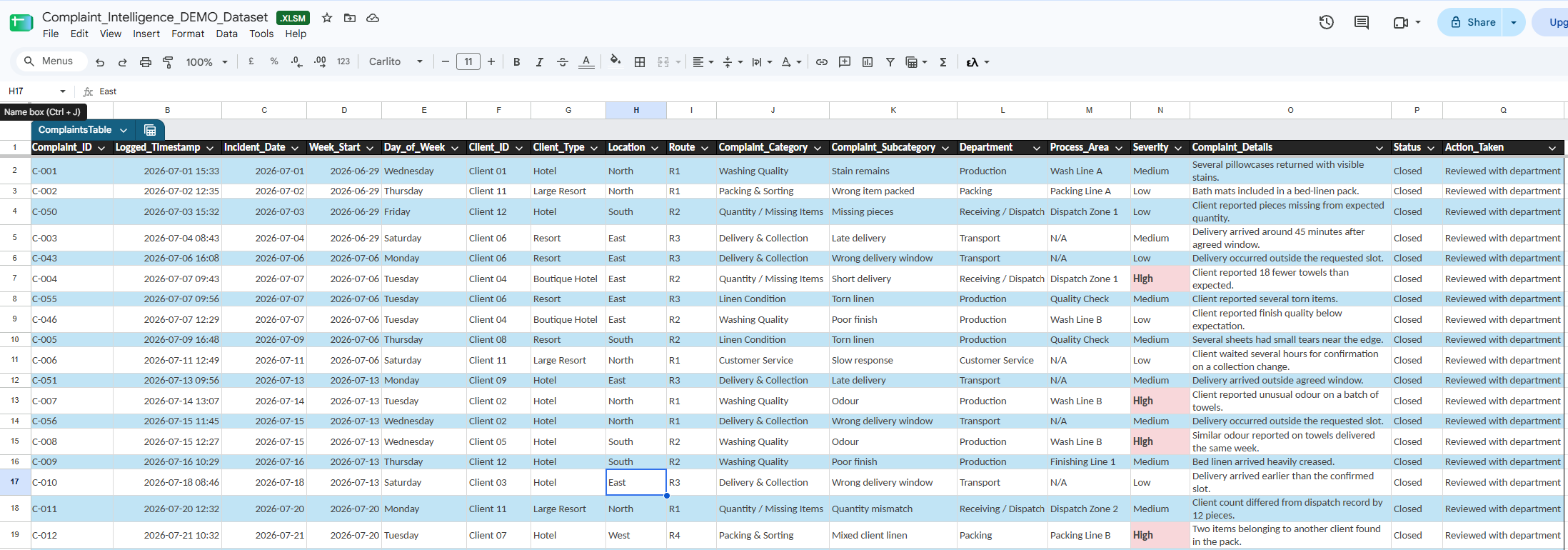Format as currency with £ icon
Screen dimensions: 1568x550
click(x=251, y=62)
